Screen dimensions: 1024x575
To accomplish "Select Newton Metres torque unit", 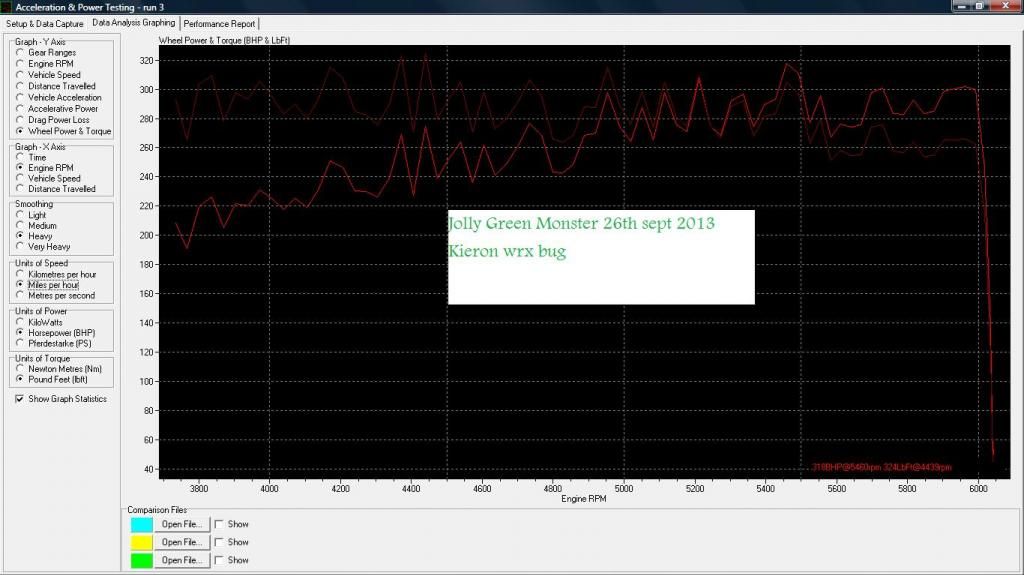I will coord(20,369).
